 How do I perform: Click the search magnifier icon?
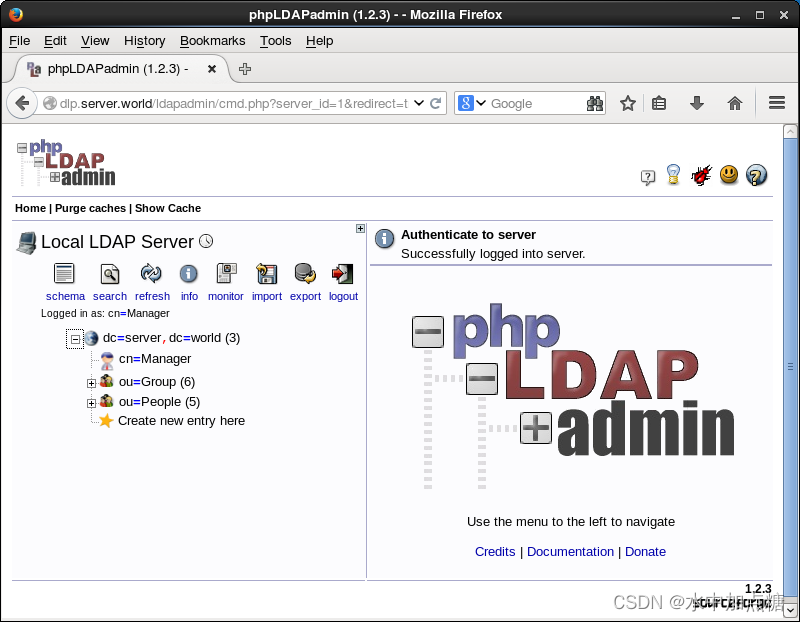click(110, 274)
